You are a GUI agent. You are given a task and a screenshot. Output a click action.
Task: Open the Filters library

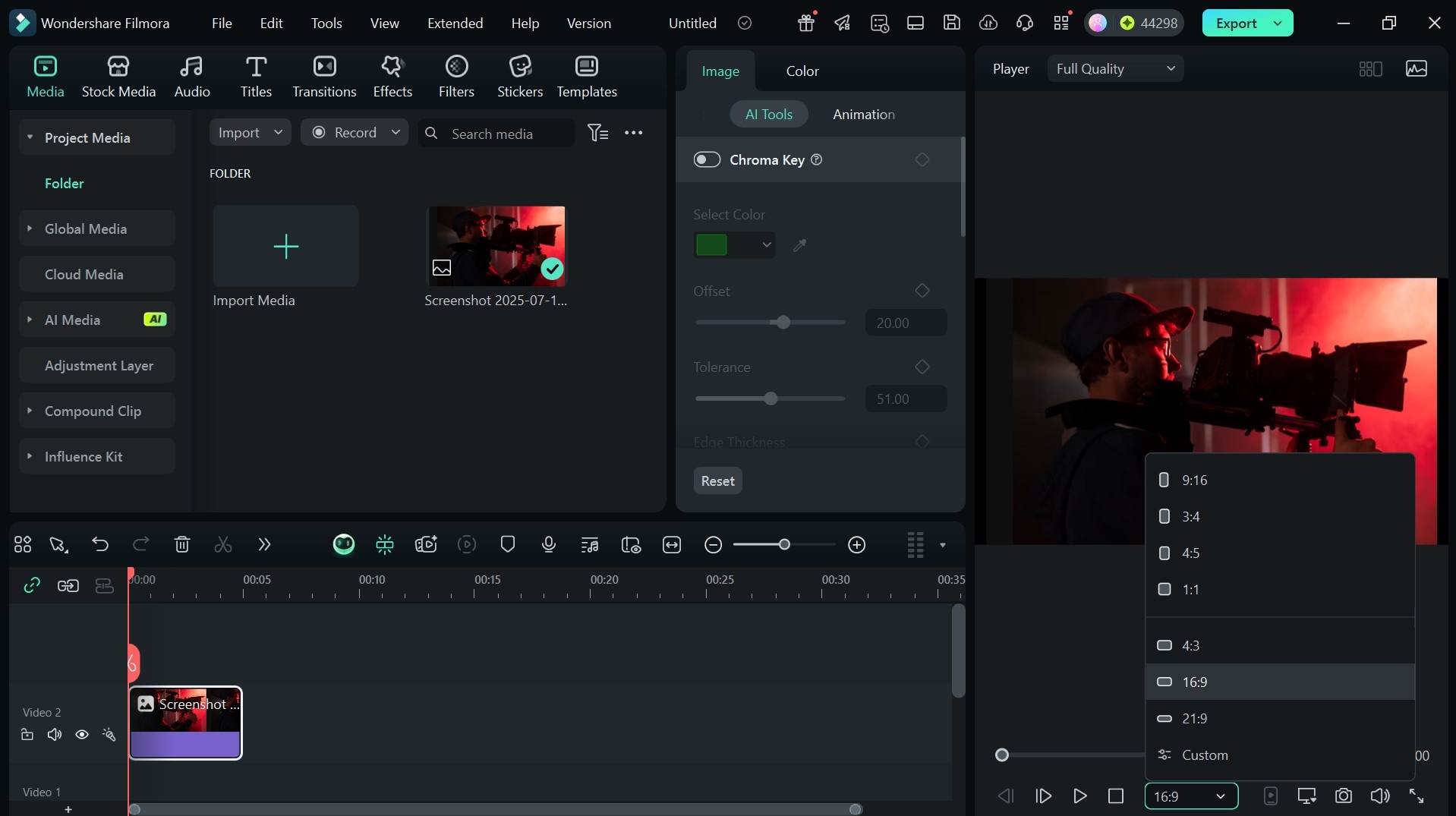[x=456, y=77]
